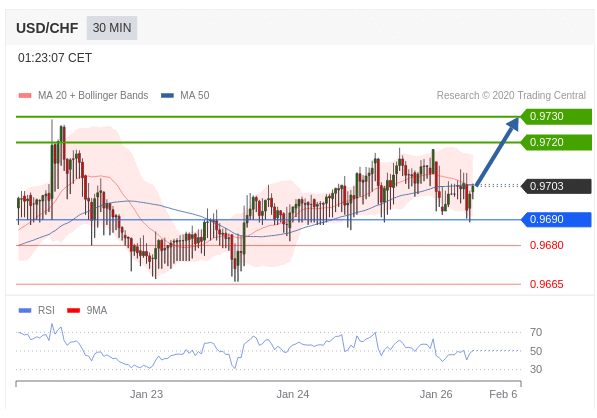Click the 0.9703 current price tag
Screen dimensions: 597x418
click(x=556, y=186)
